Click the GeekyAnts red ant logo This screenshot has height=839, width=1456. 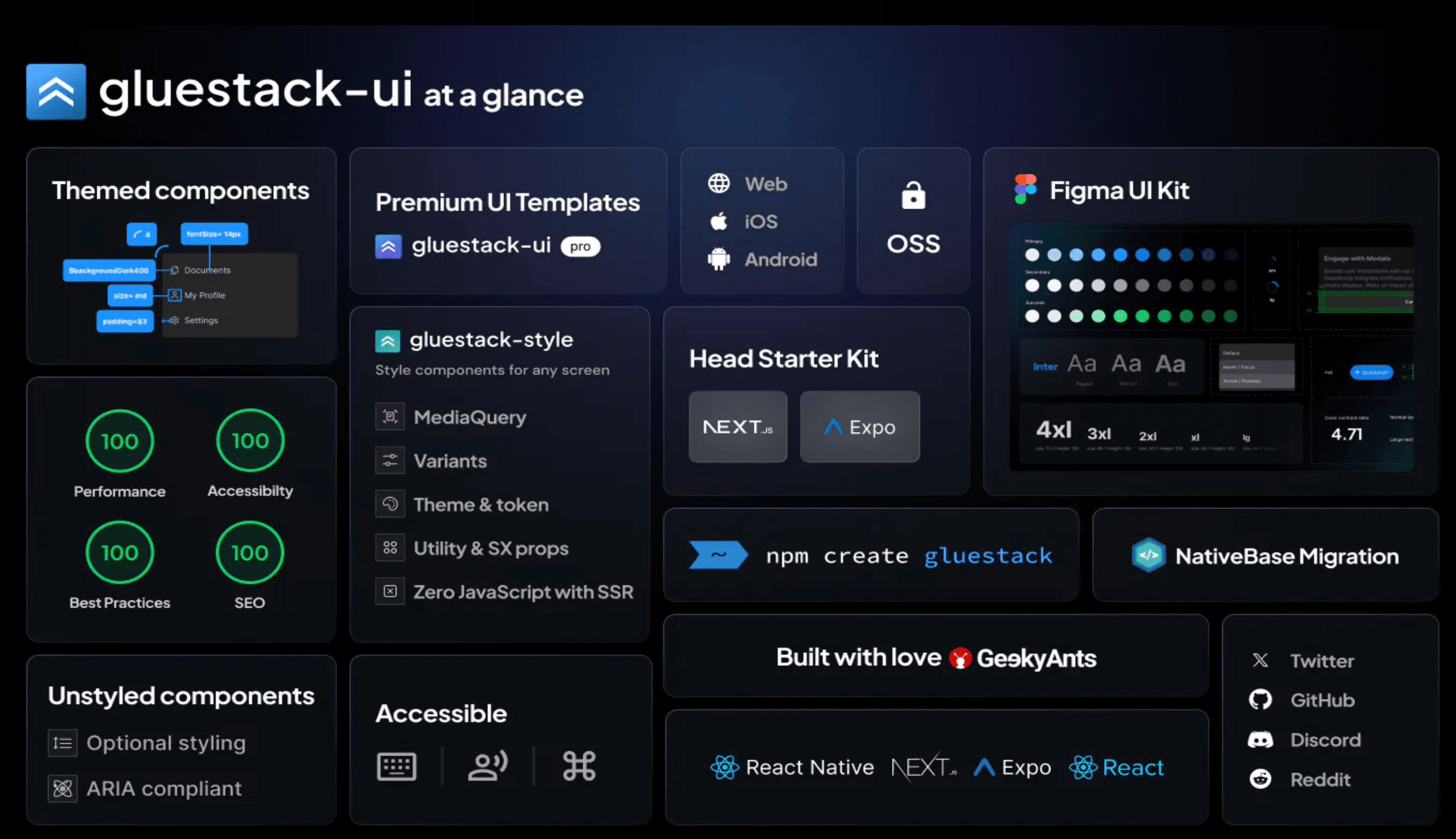click(x=960, y=658)
